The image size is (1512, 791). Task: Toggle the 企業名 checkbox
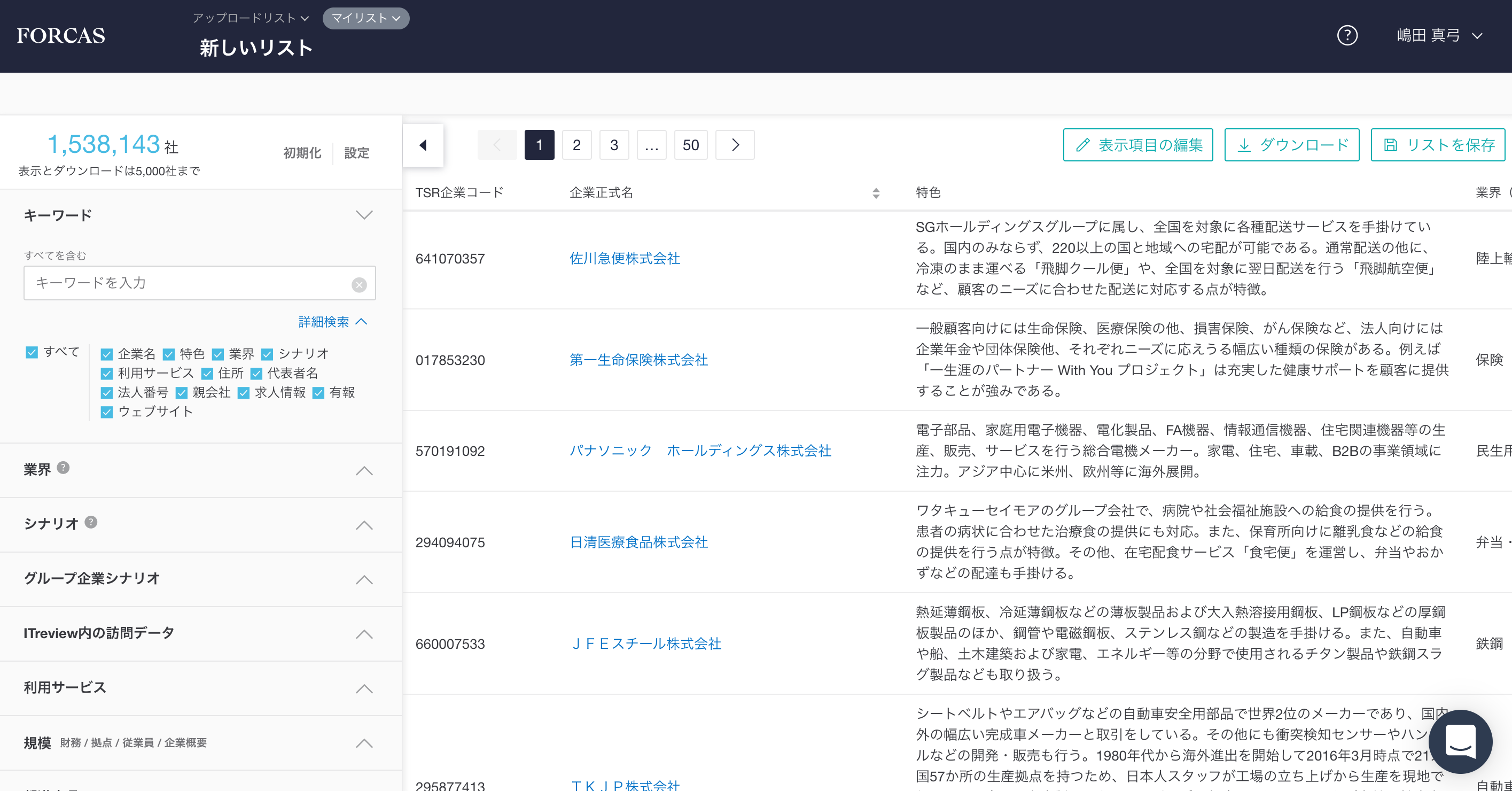pos(107,354)
